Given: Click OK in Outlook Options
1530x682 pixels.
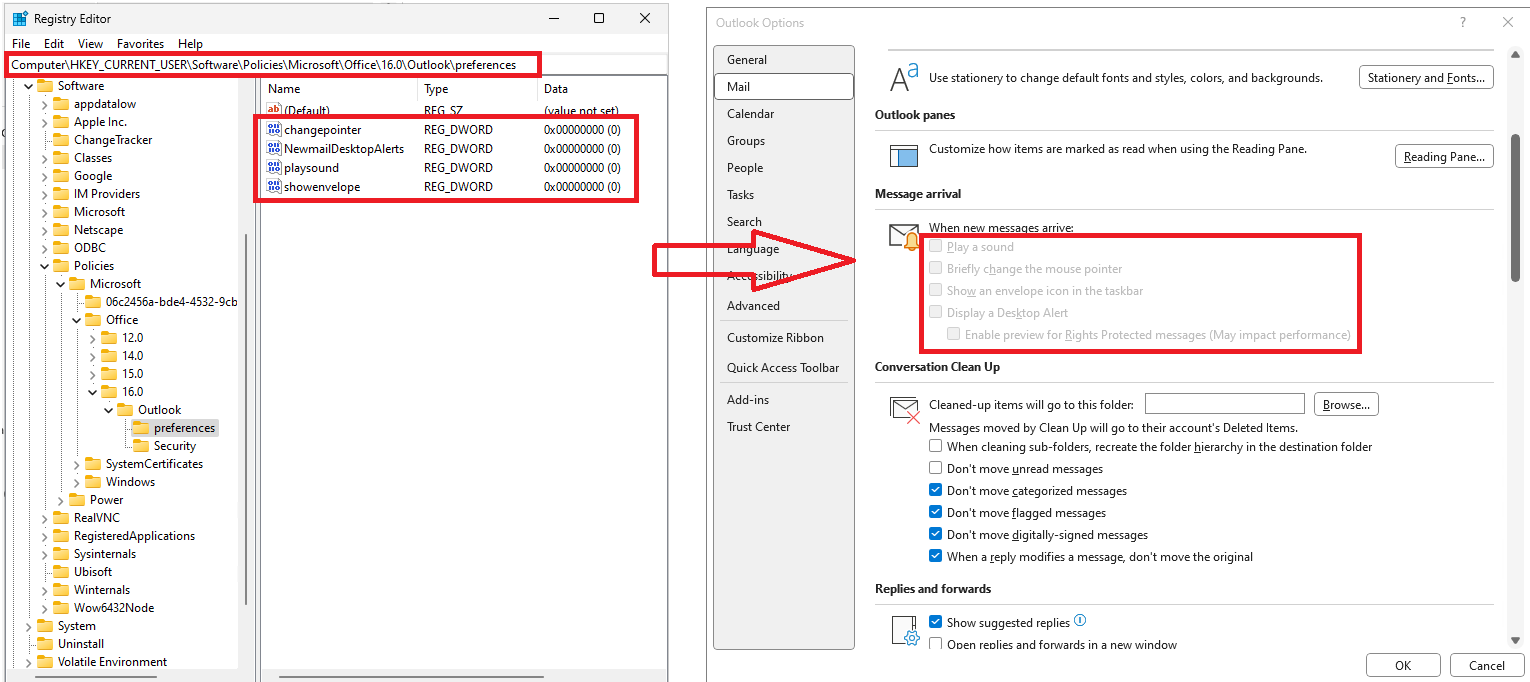Looking at the screenshot, I should (1403, 665).
